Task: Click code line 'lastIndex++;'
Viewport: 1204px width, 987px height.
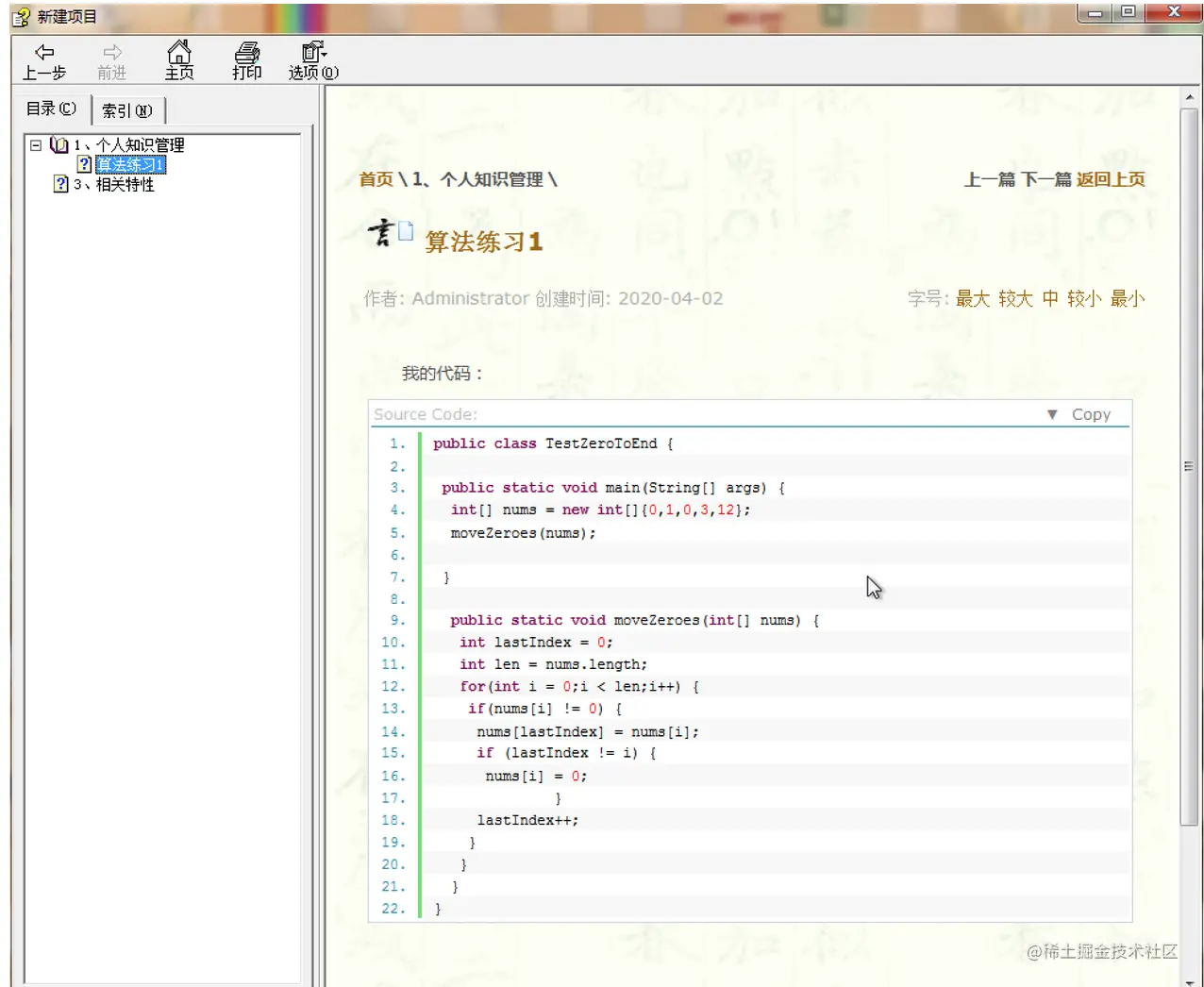Action: 527,821
